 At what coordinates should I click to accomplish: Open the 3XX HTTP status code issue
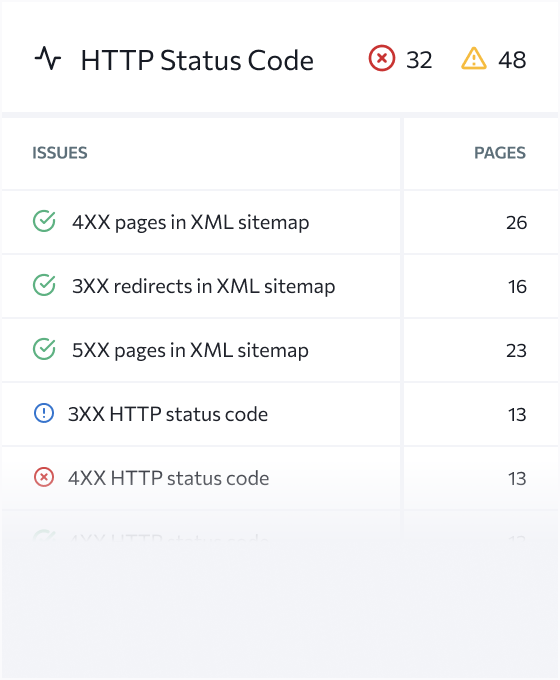[168, 414]
